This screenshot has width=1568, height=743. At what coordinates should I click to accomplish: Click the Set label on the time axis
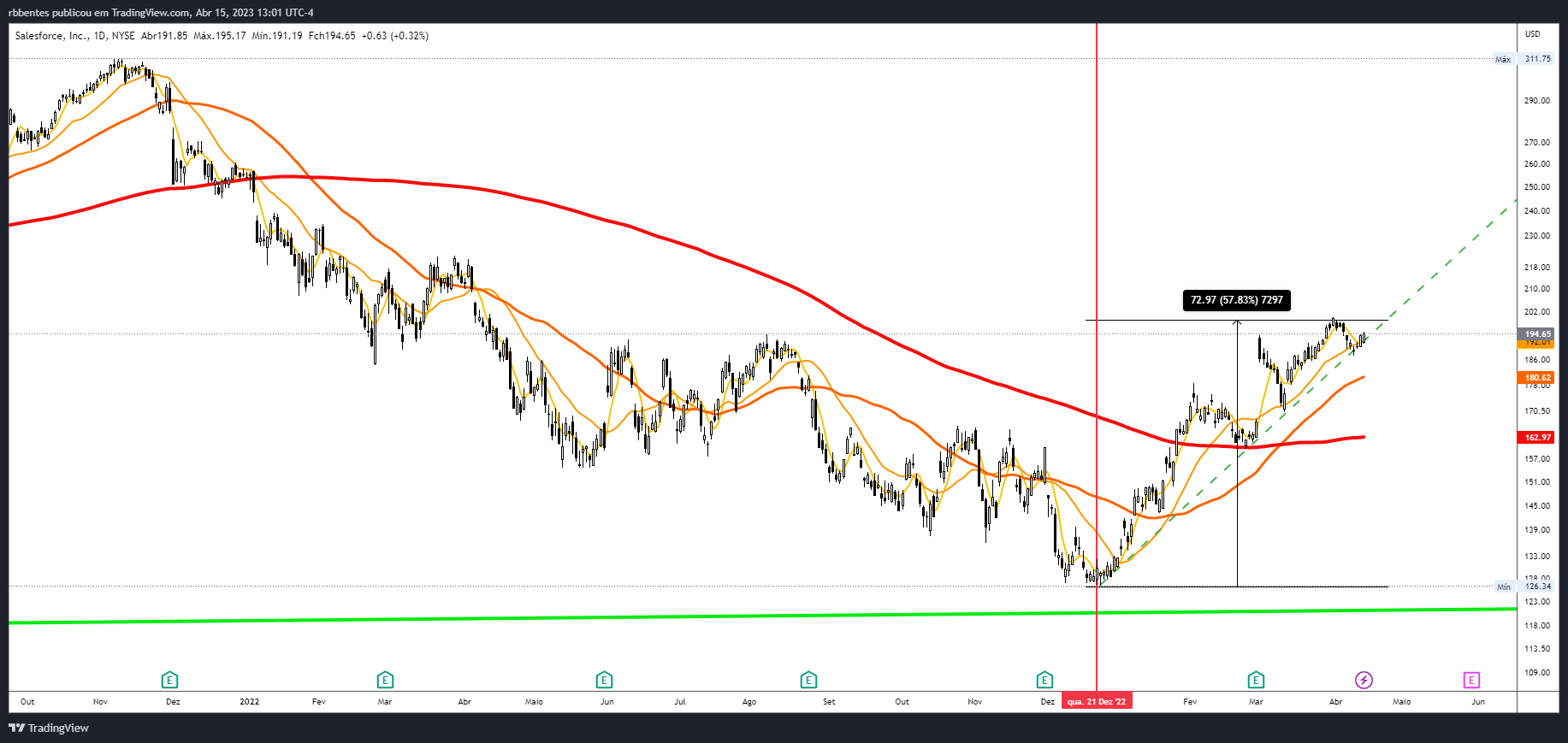click(x=829, y=702)
